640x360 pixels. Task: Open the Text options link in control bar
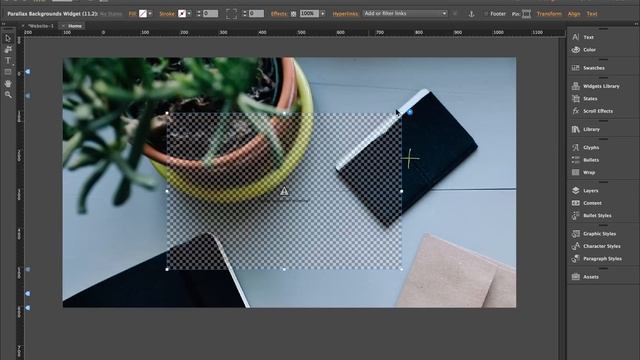tap(592, 14)
